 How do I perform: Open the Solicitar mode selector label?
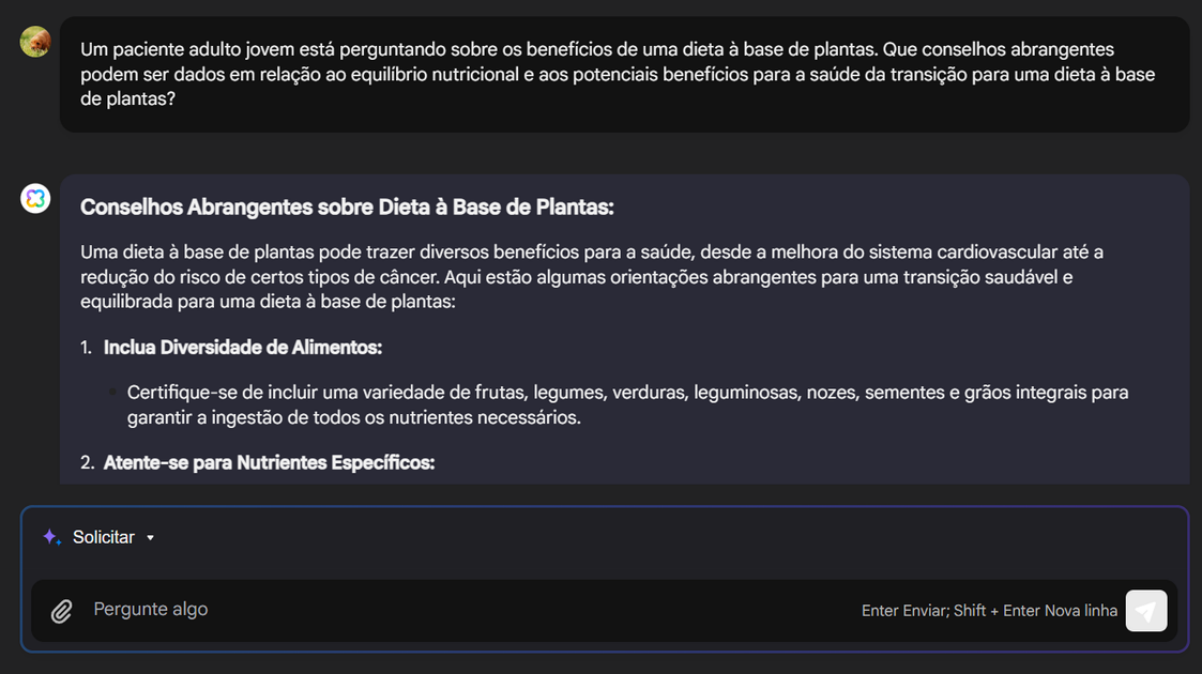pyautogui.click(x=103, y=537)
